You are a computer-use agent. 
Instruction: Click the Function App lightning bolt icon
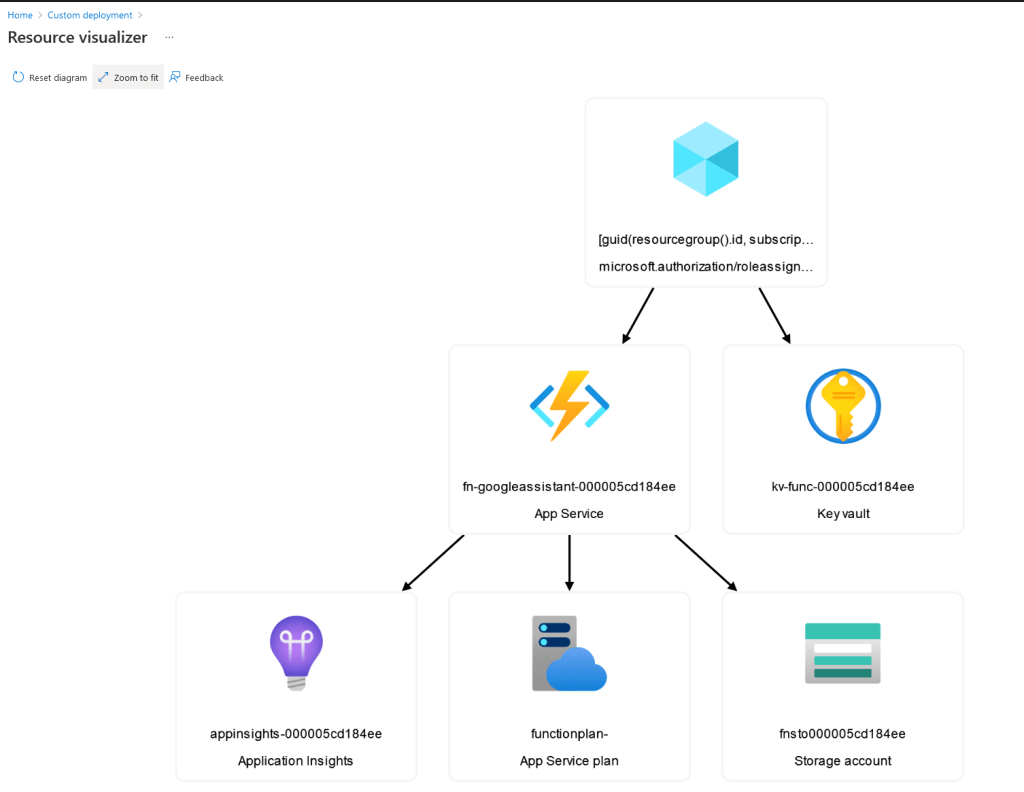(569, 405)
